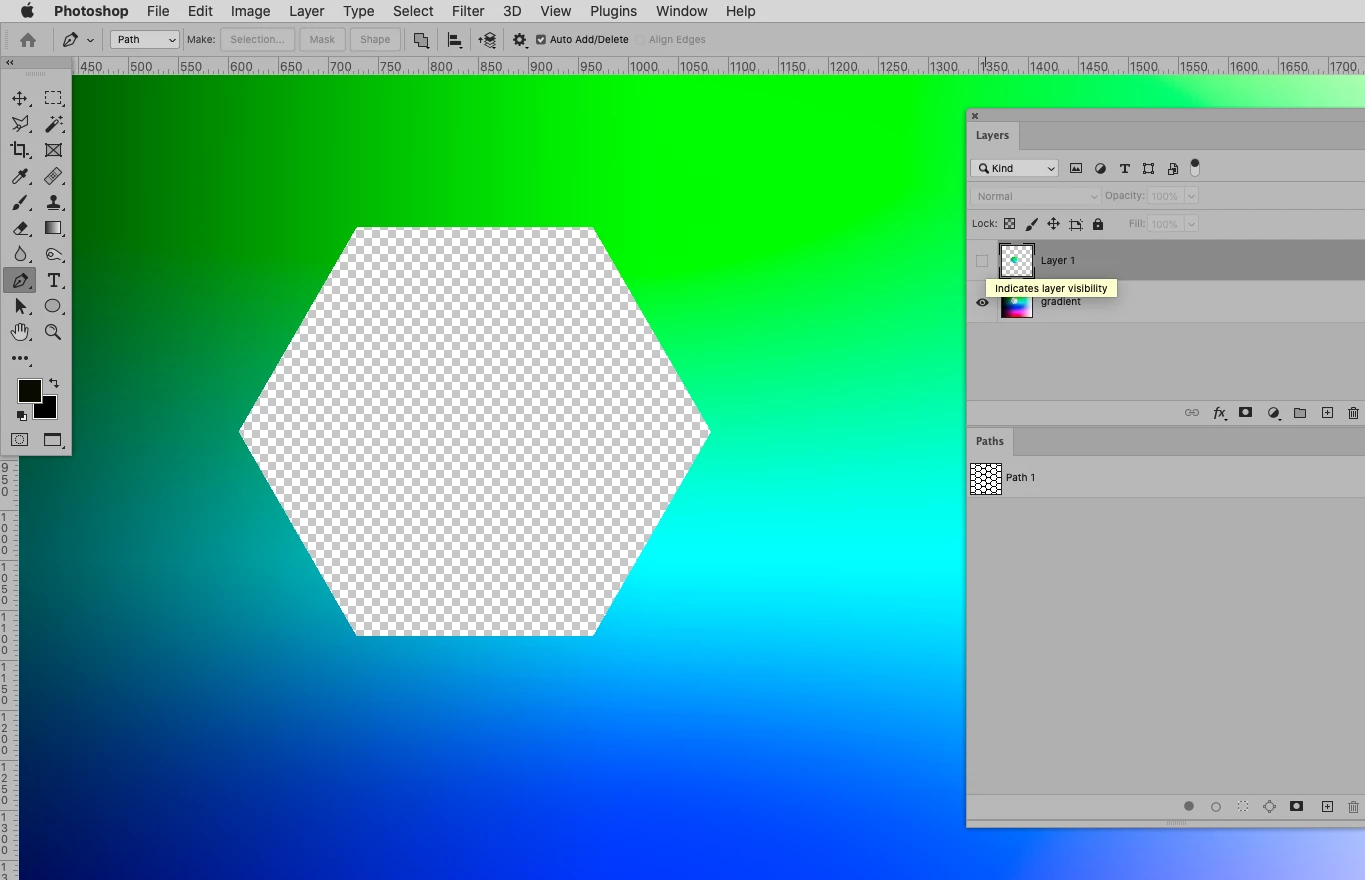
Task: Fill path with foreground color
Action: 1189,806
